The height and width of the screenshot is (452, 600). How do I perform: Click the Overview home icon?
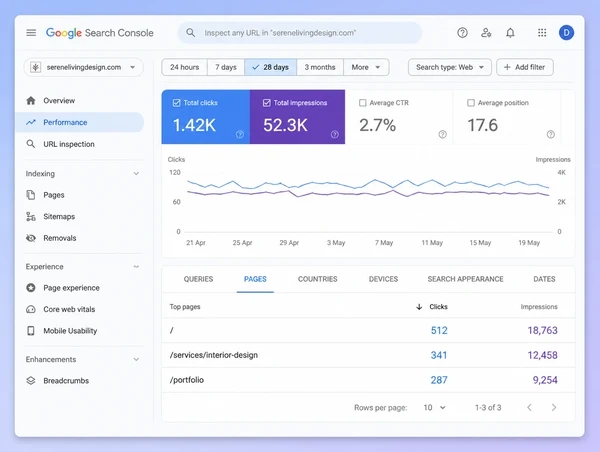[x=31, y=101]
